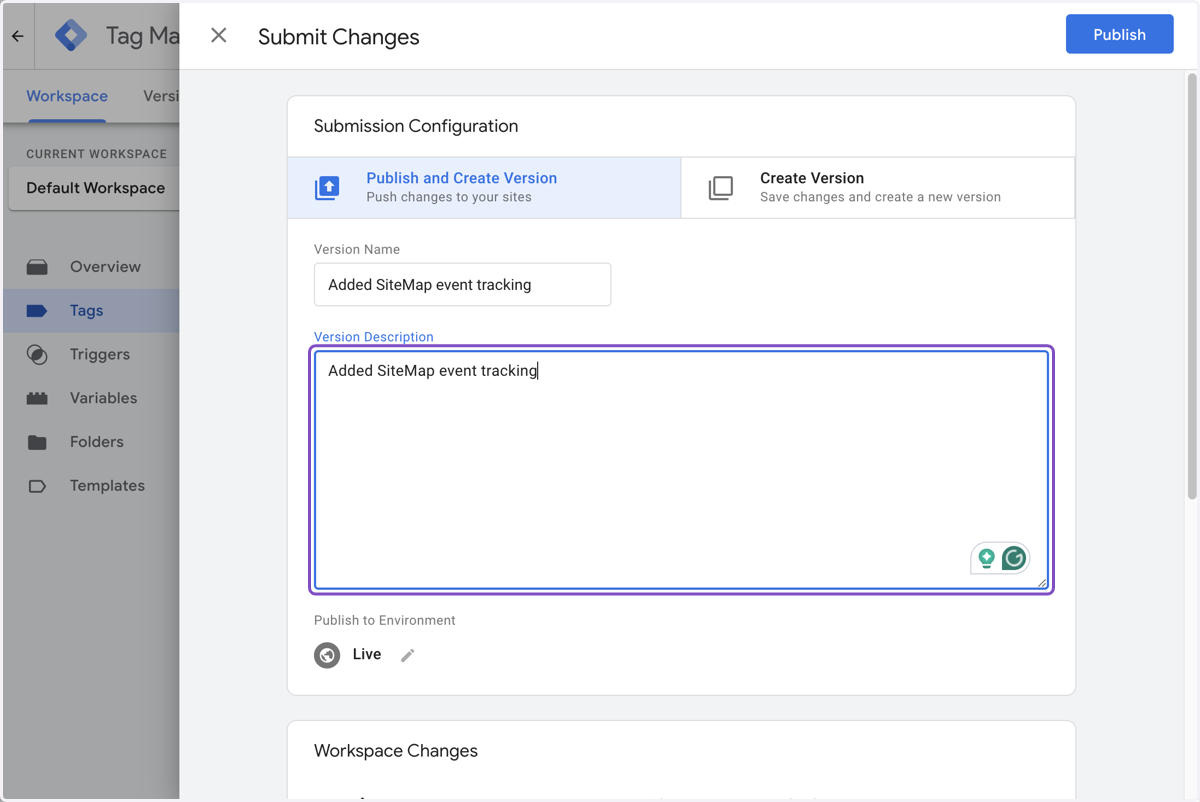
Task: Open the Tags section in sidebar
Action: tap(91, 311)
